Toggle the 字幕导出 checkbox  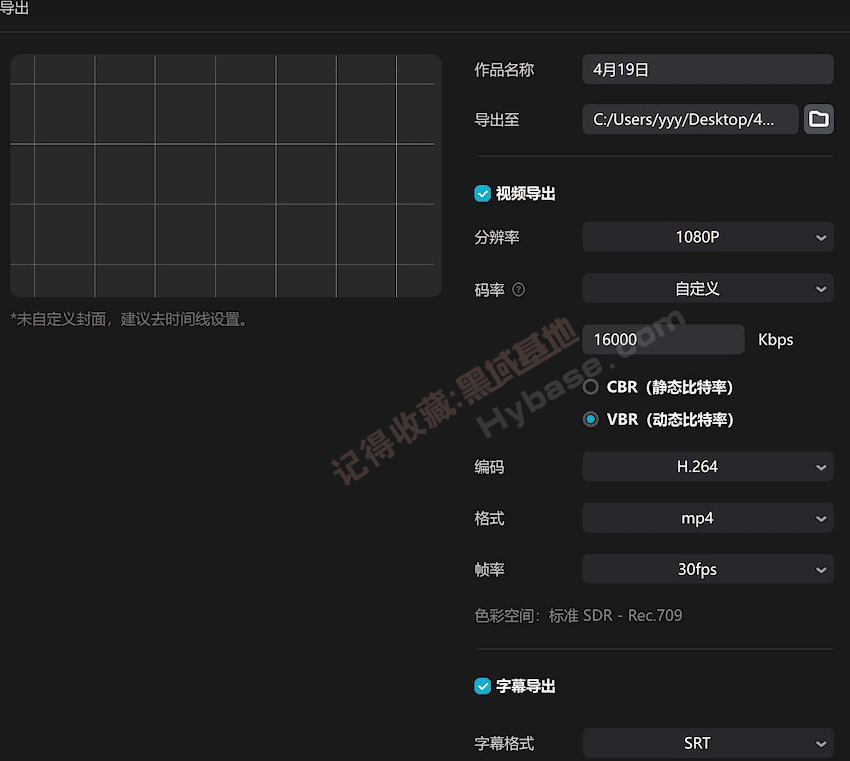point(482,686)
